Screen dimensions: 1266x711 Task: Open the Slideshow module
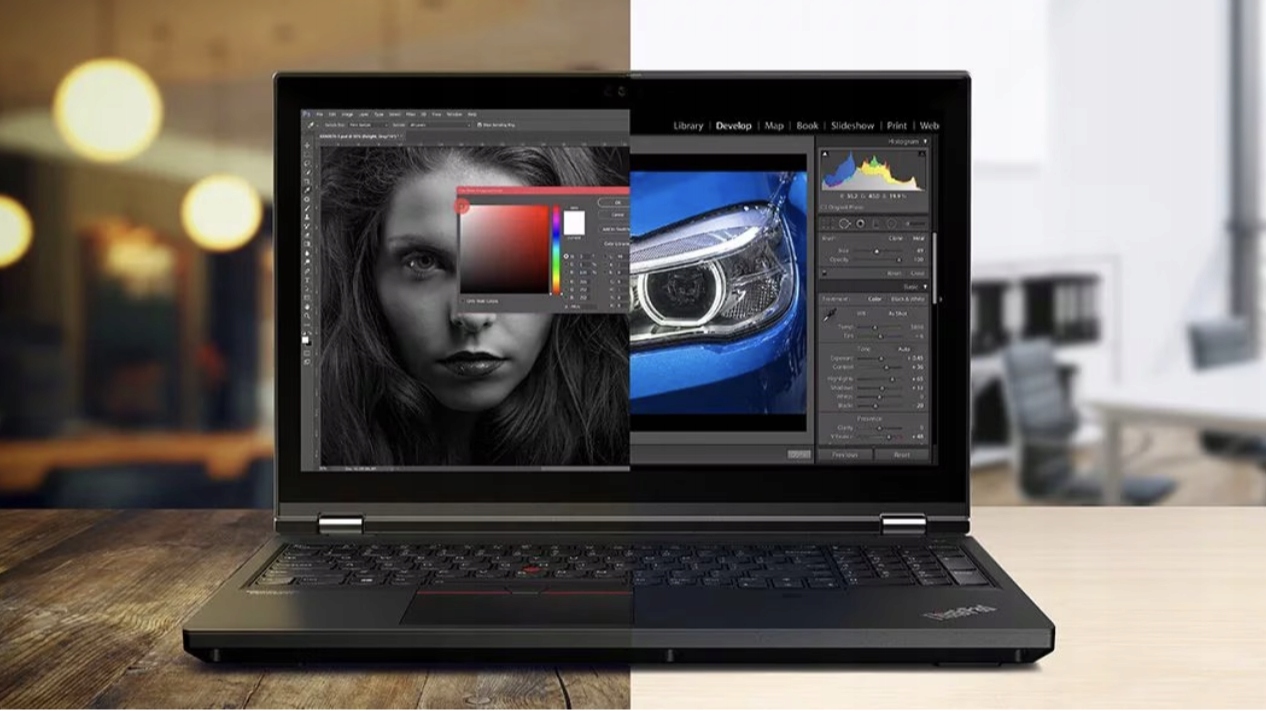pos(852,126)
